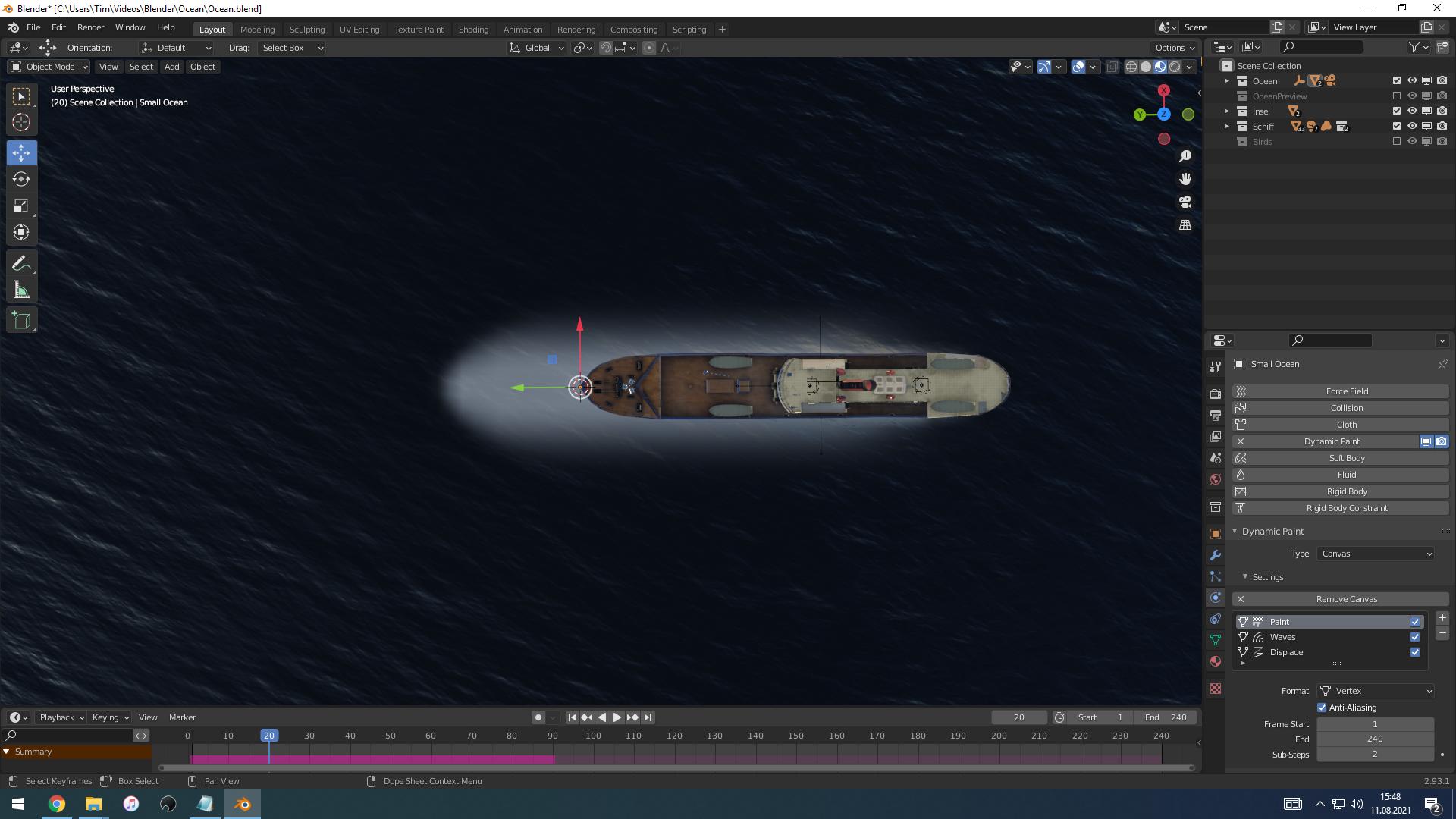Open the Material properties tab

click(x=1216, y=661)
